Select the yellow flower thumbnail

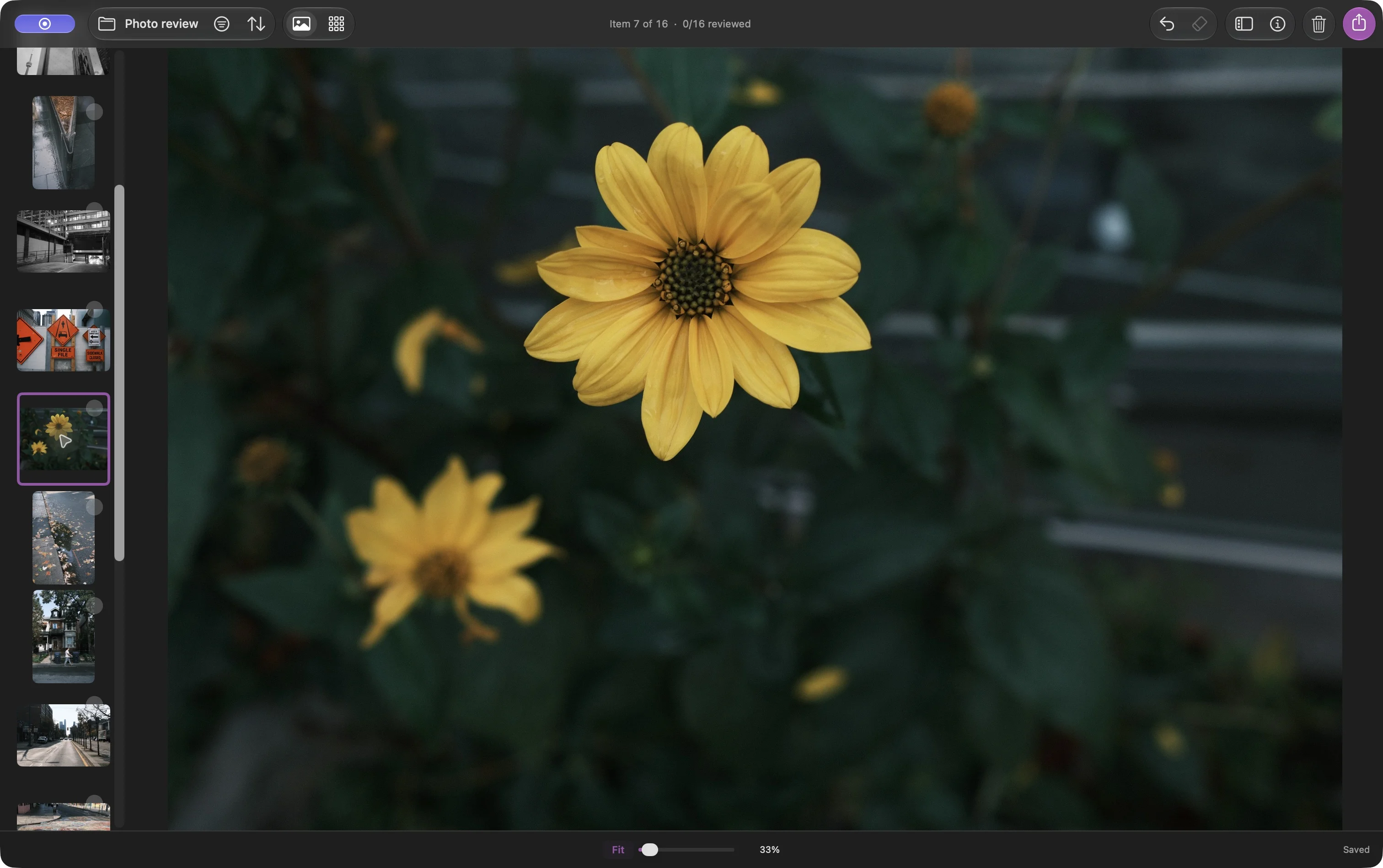(63, 439)
